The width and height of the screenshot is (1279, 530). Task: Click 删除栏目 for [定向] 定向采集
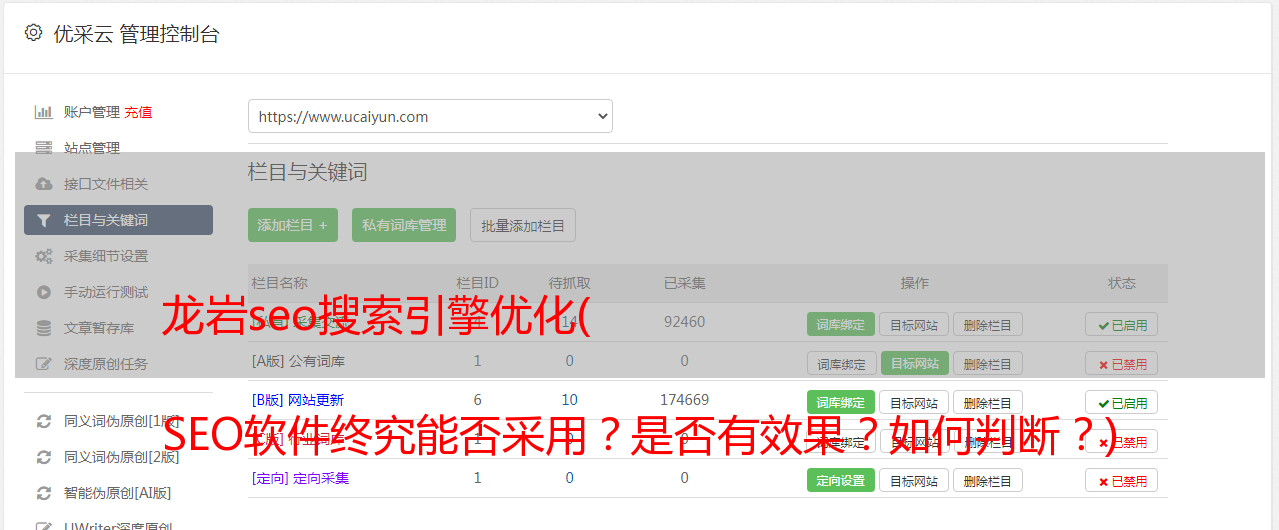(988, 480)
